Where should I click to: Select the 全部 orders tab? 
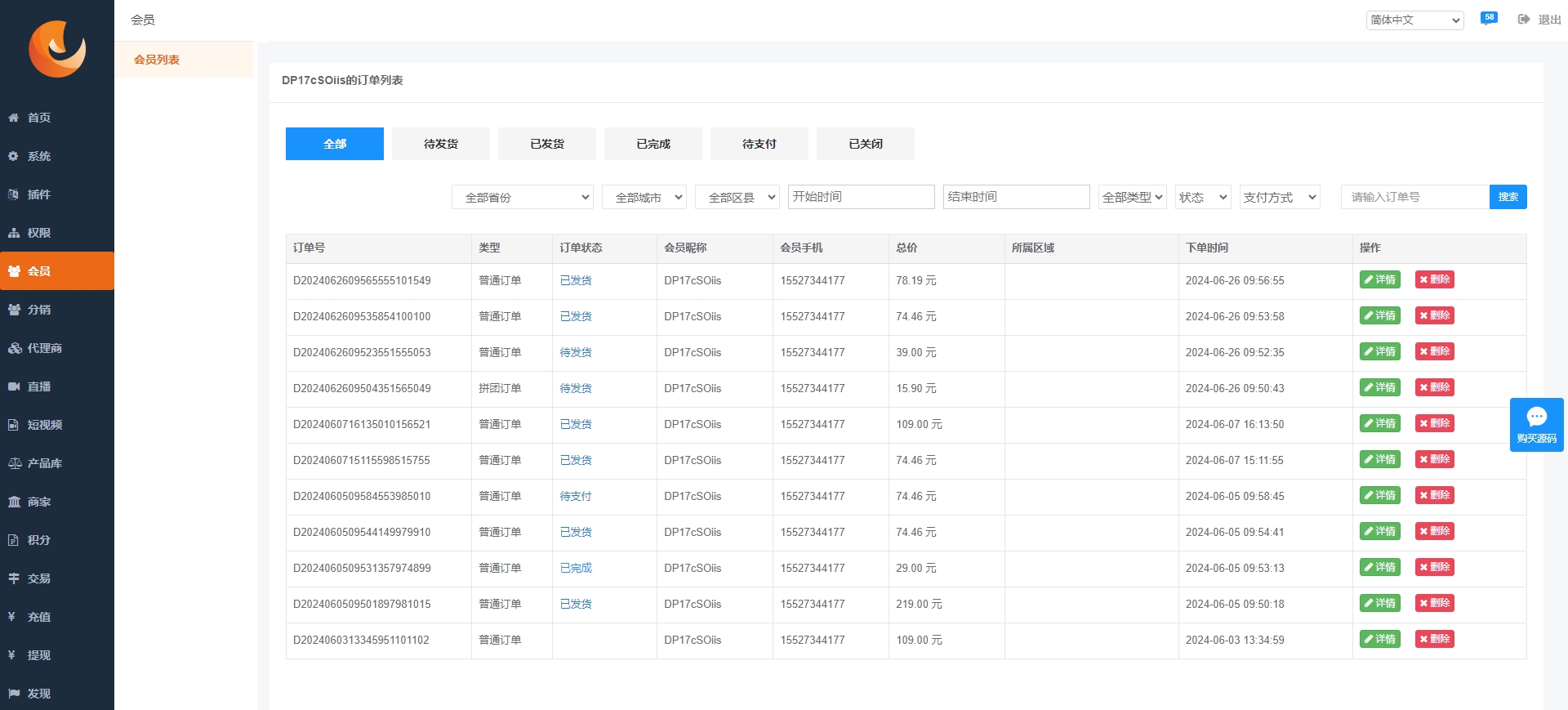tap(335, 144)
